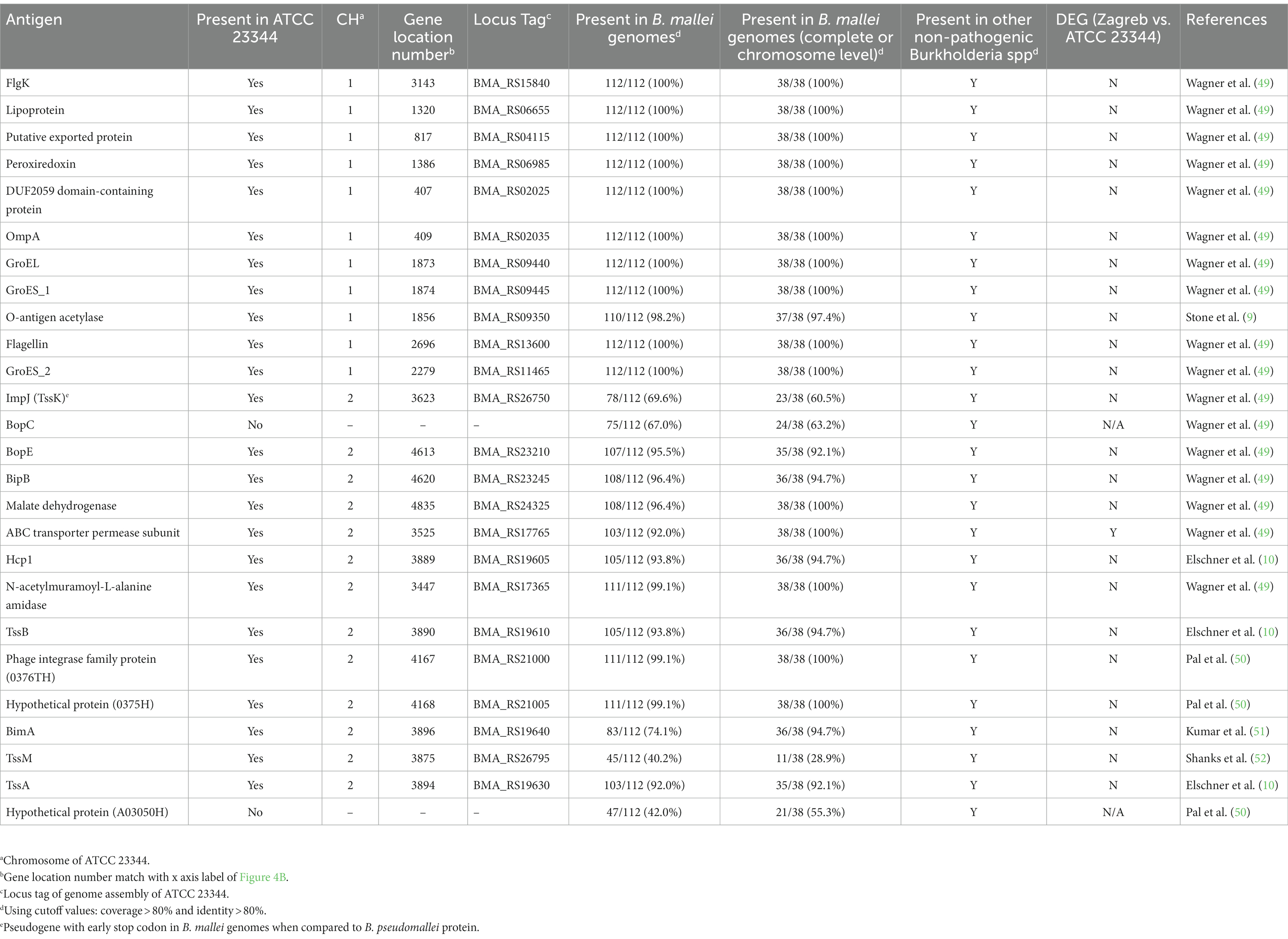Click locus tag BMA_RS26750
The width and height of the screenshot is (1288, 939).
tap(511, 398)
